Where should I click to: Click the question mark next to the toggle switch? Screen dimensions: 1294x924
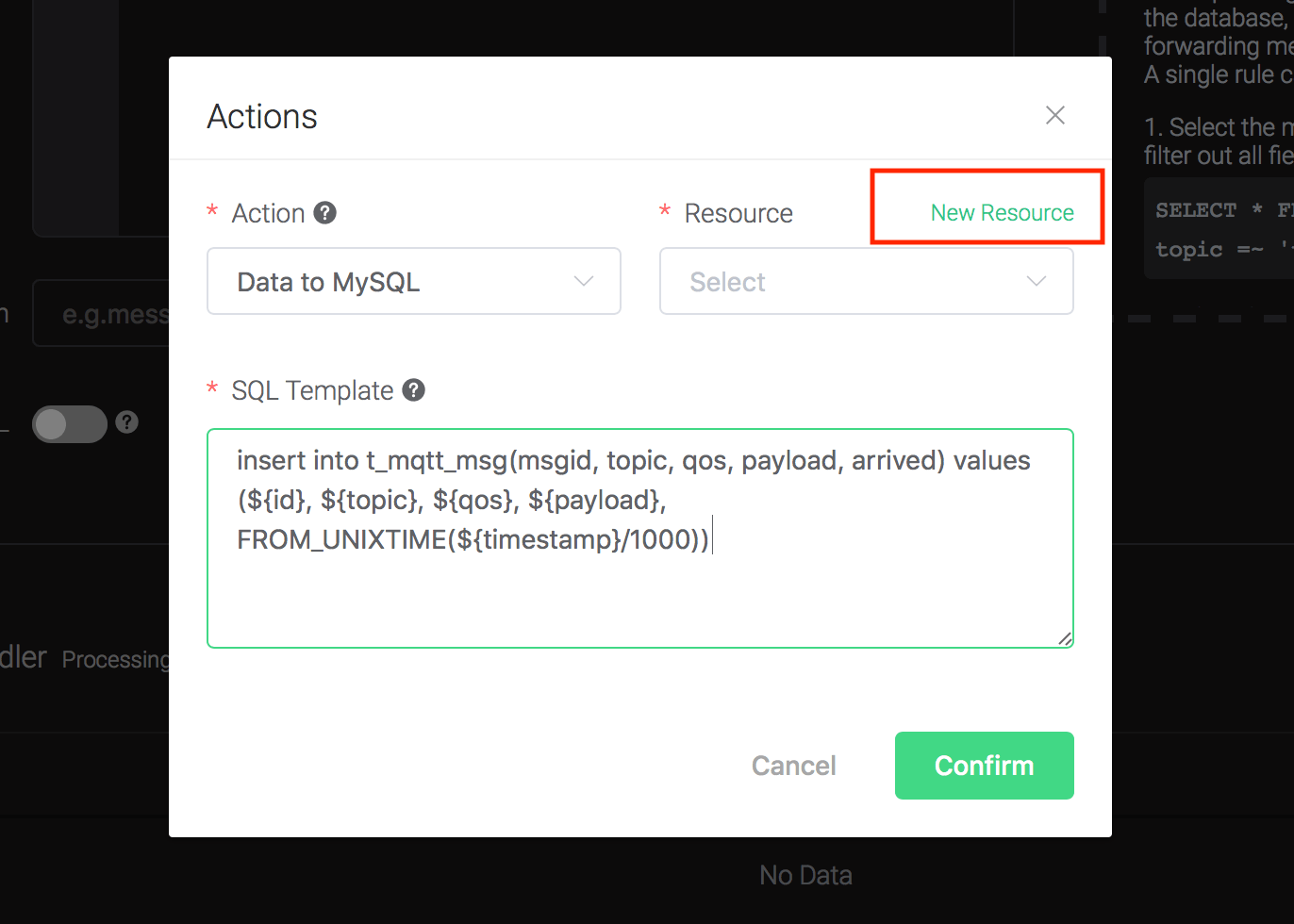[x=127, y=422]
